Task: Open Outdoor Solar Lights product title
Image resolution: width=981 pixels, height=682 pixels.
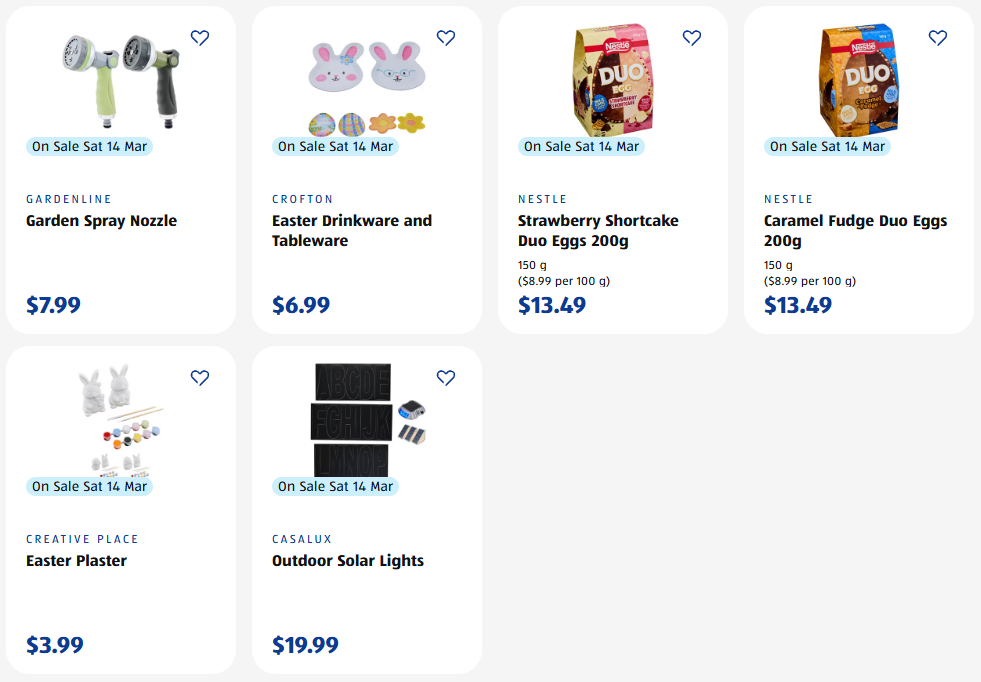Action: (348, 561)
